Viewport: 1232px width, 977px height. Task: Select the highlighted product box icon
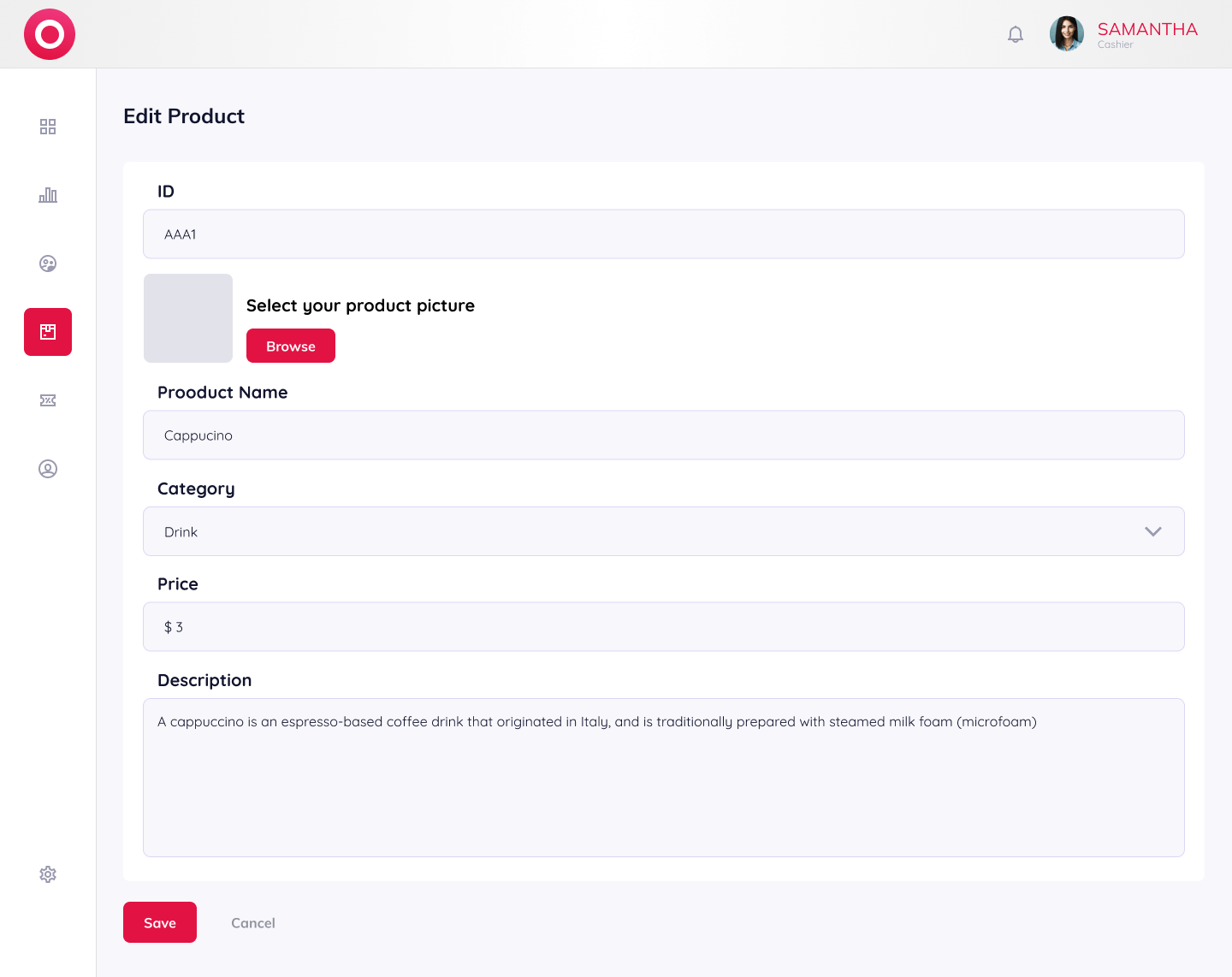[48, 332]
